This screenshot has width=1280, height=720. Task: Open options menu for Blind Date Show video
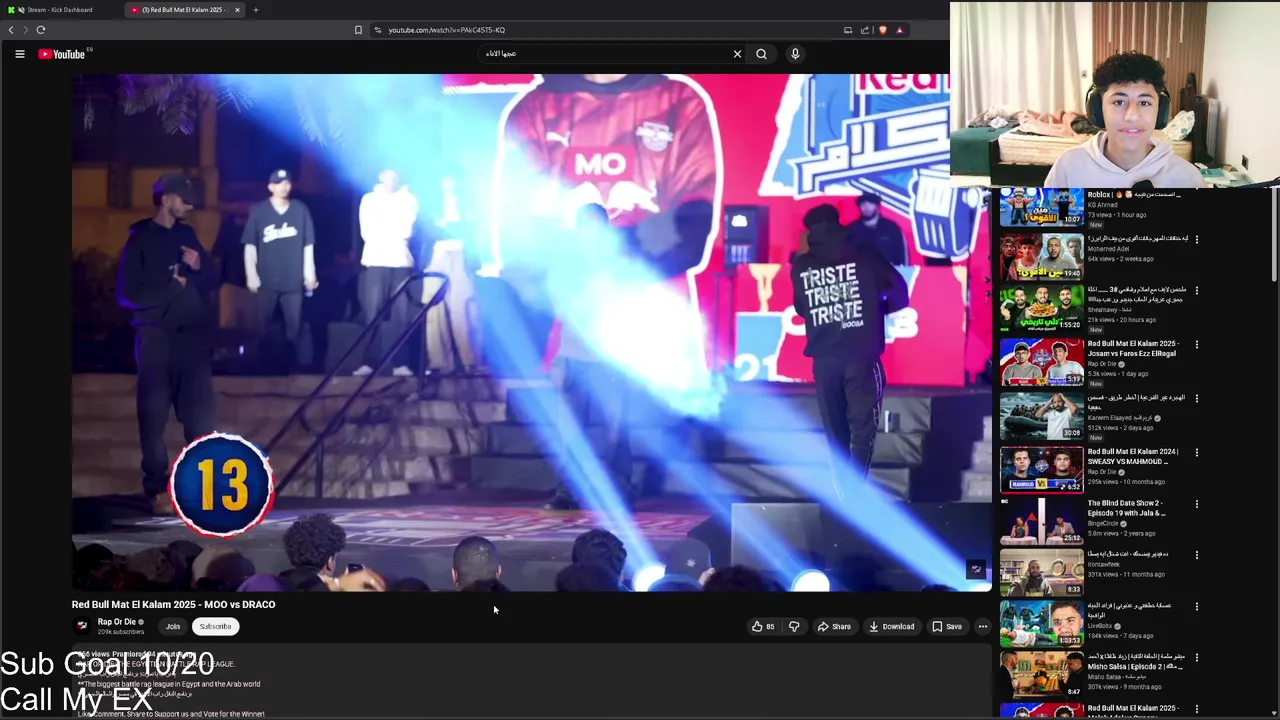click(1197, 505)
